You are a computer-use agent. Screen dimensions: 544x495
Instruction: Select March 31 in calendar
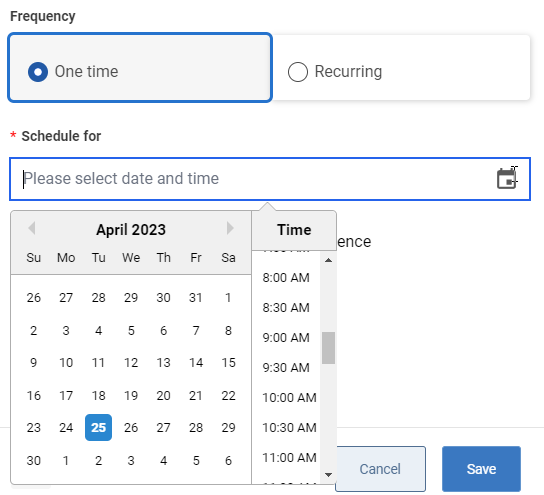pyautogui.click(x=196, y=297)
